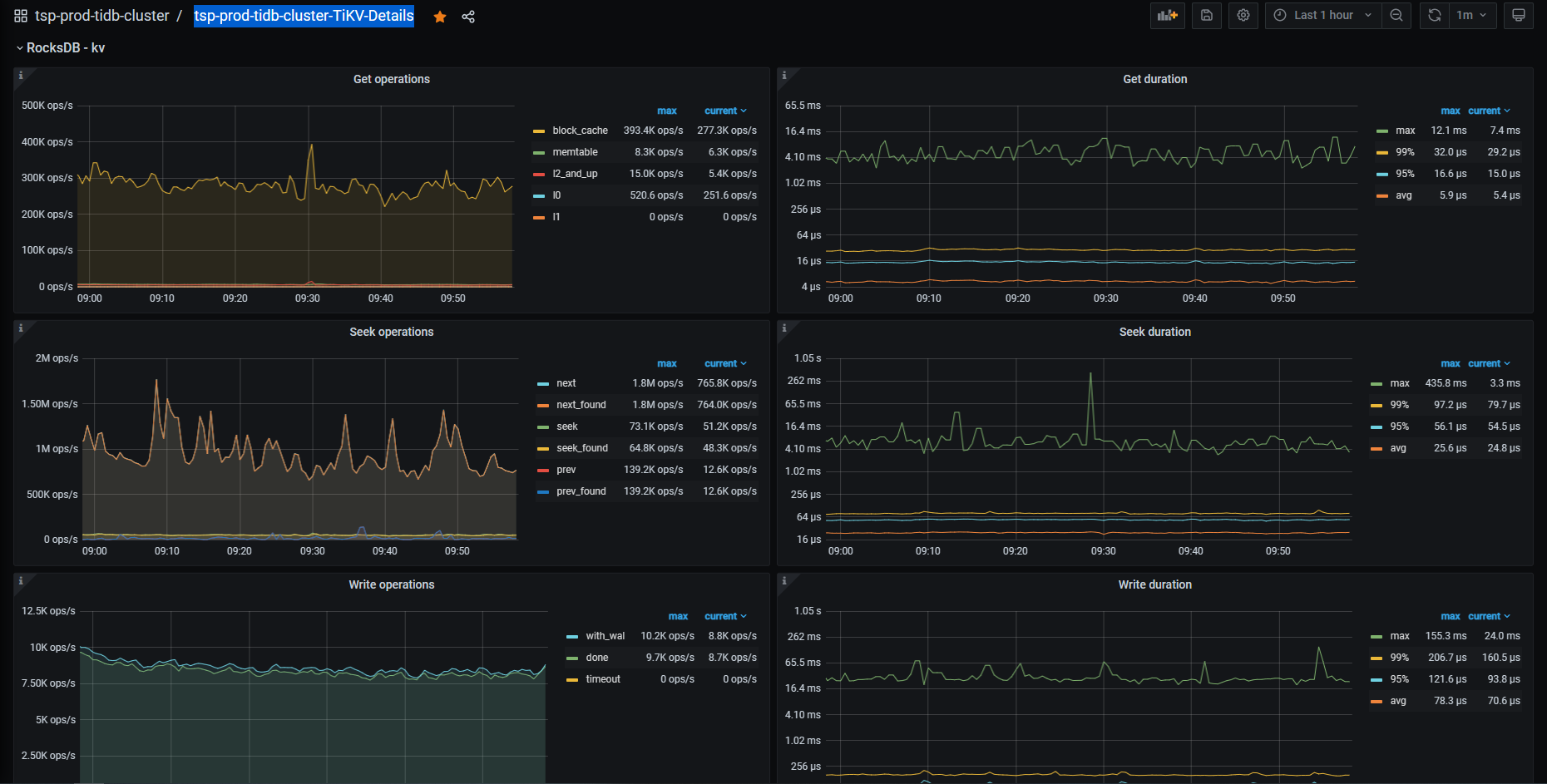Screen dimensions: 1547x784
Task: Collapse the RocksDB - kv row
Action: [x=65, y=48]
